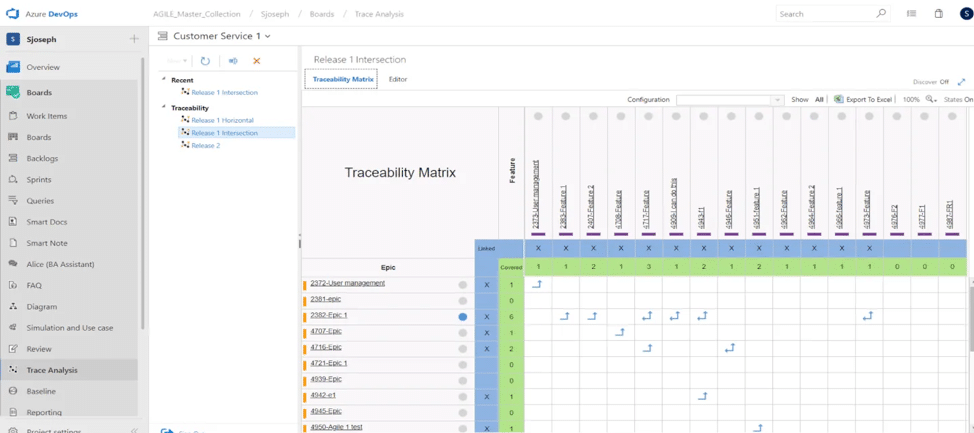Click the orange delete X icon
Image resolution: width=974 pixels, height=433 pixels.
click(257, 61)
